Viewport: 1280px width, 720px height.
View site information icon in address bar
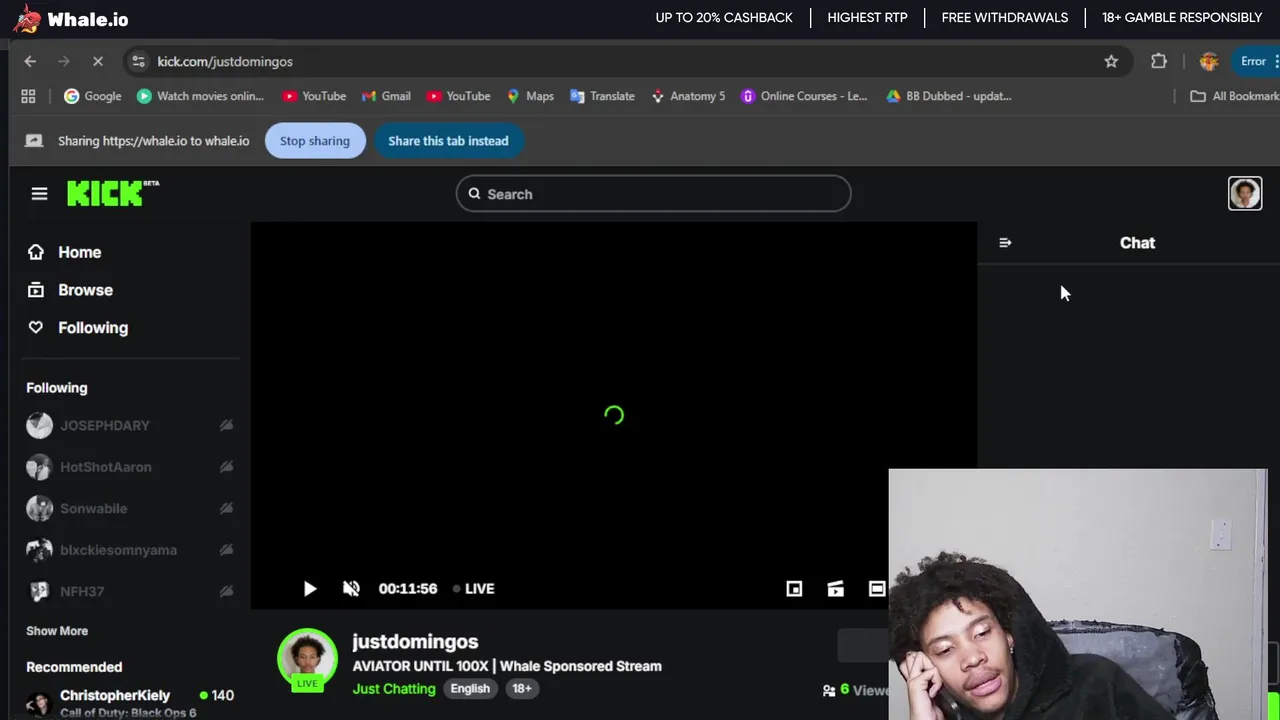(138, 61)
